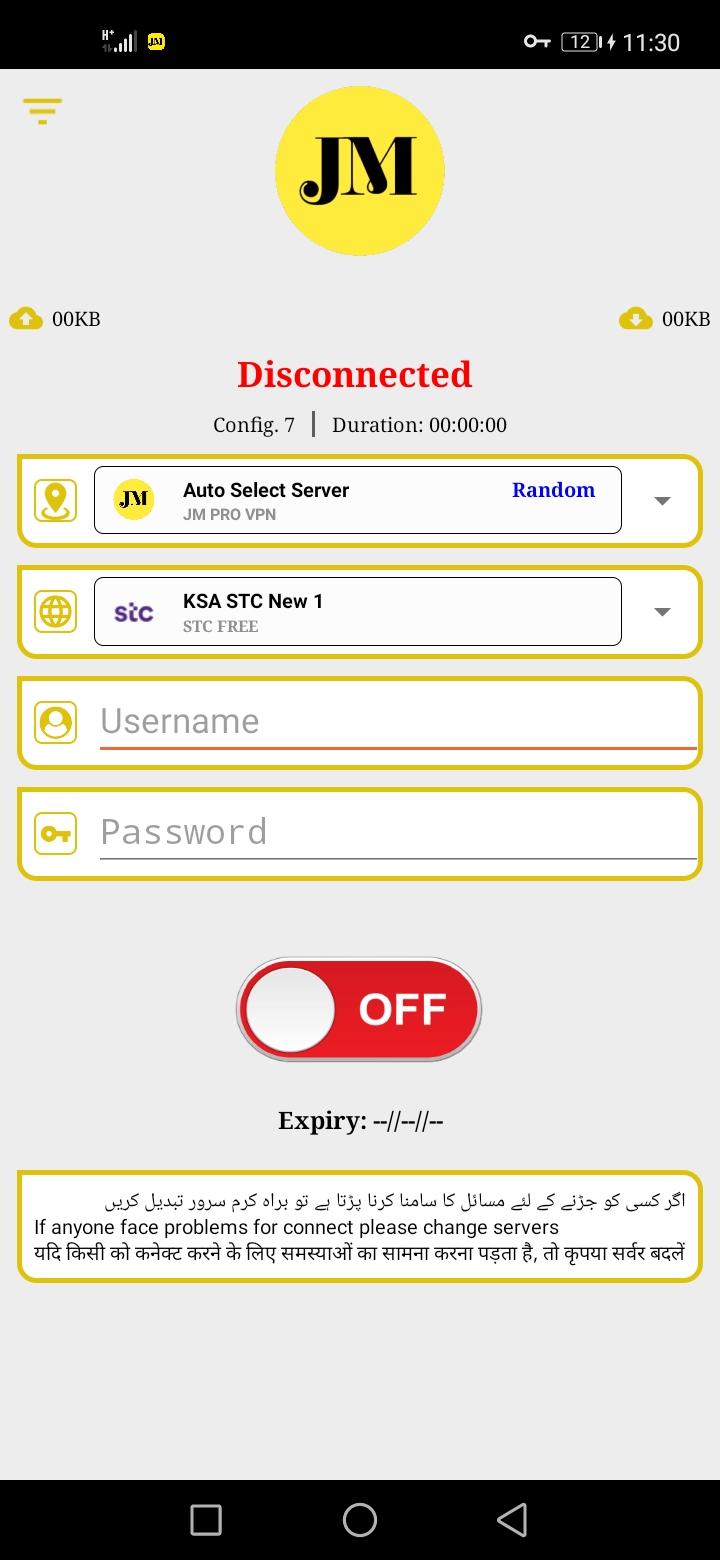
Task: Expand the KSA STC New 1 dropdown arrow
Action: [662, 612]
